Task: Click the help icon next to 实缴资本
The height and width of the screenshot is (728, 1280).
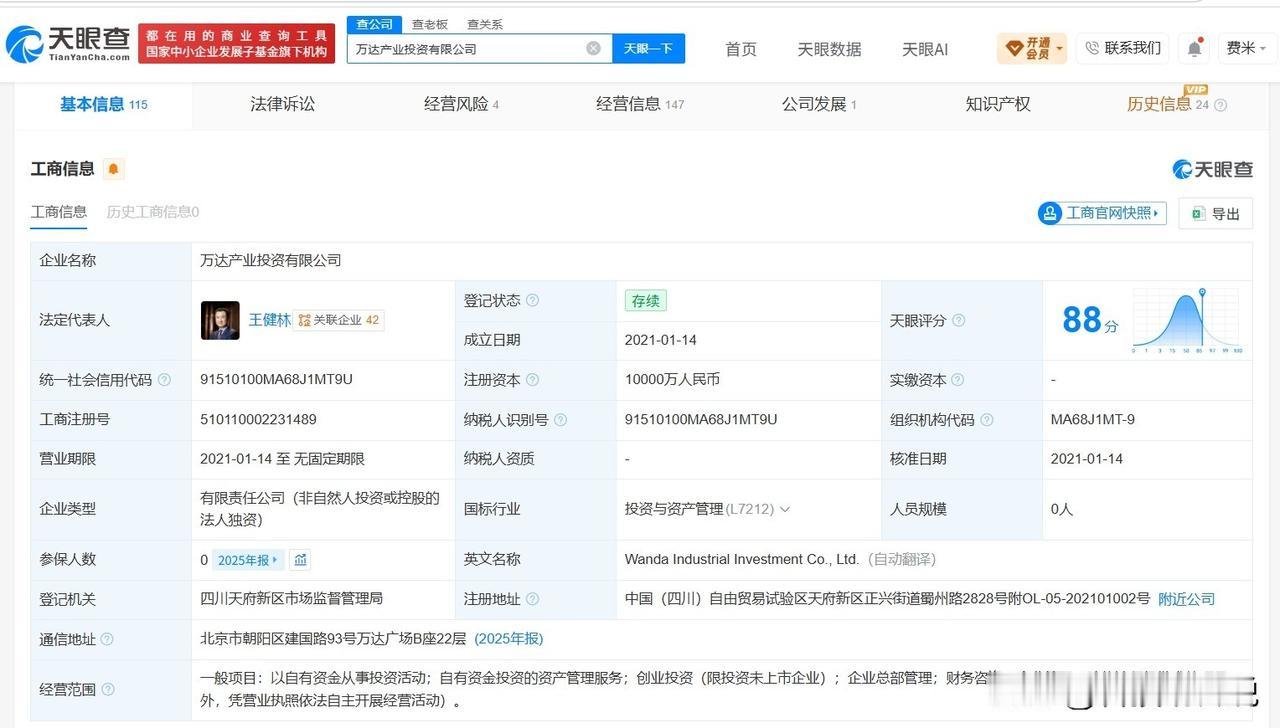Action: click(x=958, y=380)
